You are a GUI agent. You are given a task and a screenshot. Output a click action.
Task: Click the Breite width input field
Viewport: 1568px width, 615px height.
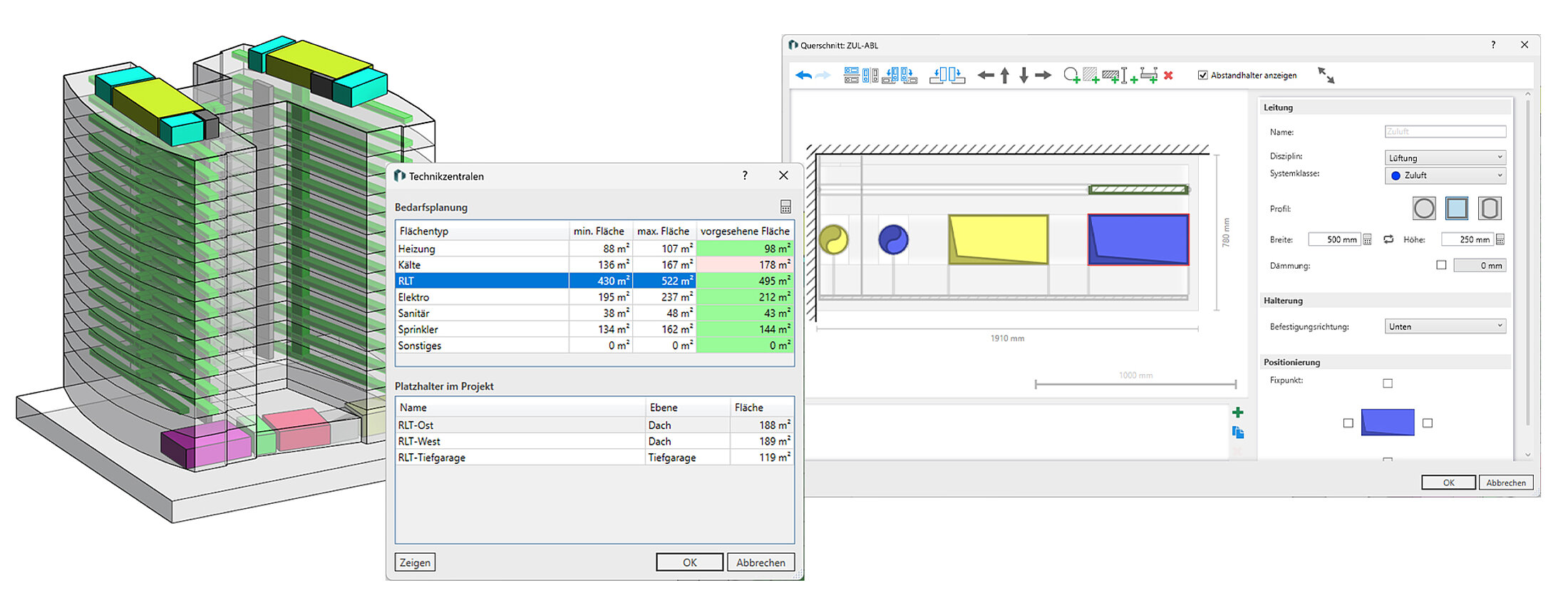[x=1334, y=239]
